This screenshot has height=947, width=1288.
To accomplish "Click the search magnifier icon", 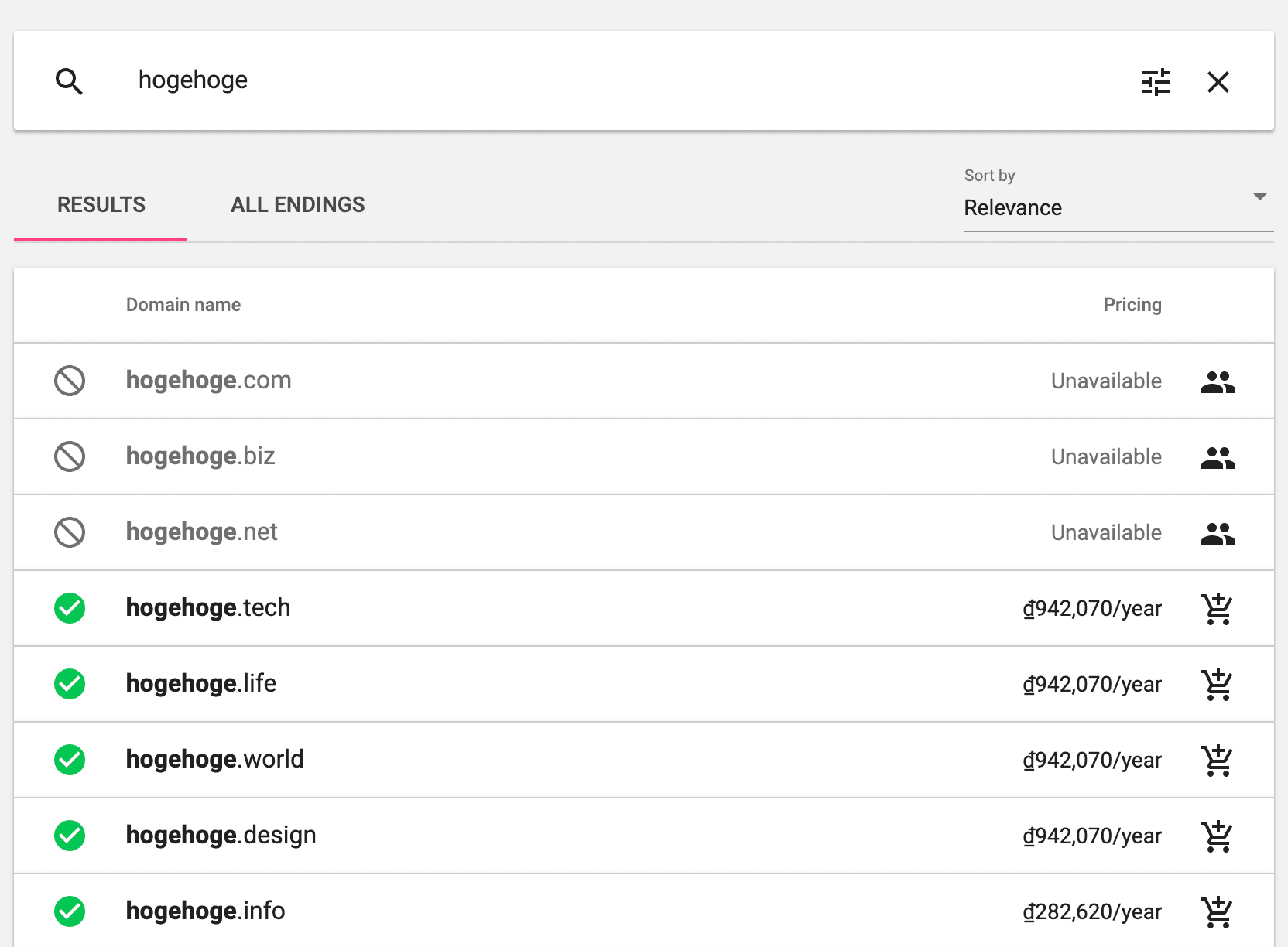I will point(69,81).
